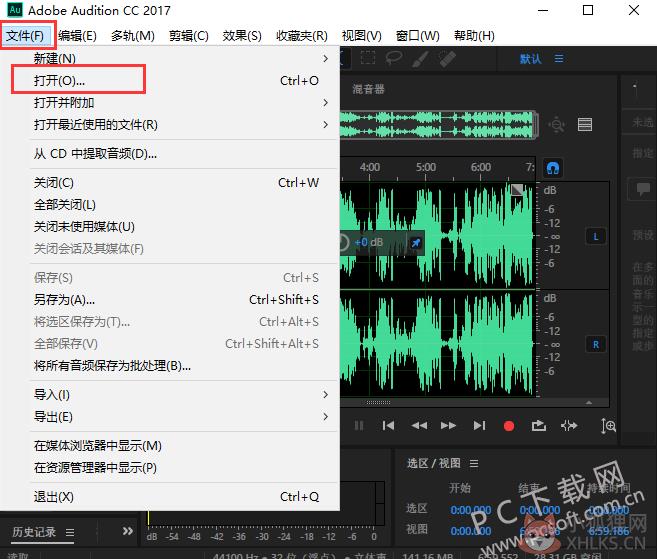Edit the 选区 start time field
Image resolution: width=657 pixels, height=559 pixels.
coord(471,510)
